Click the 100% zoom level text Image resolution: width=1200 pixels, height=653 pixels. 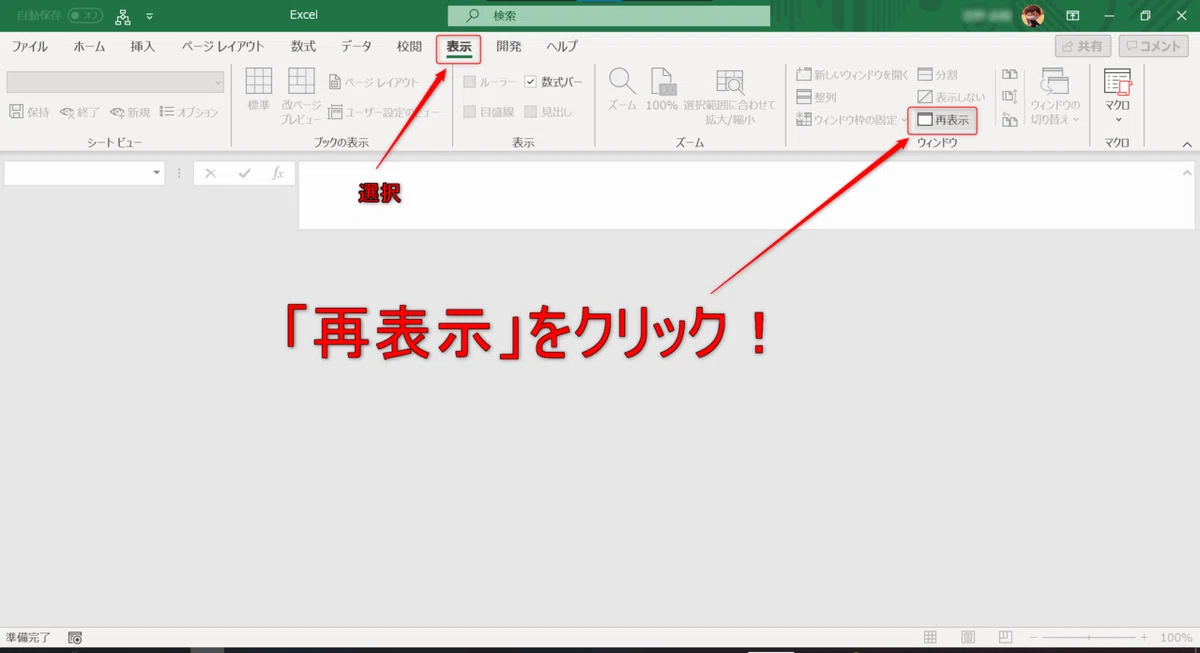[x=1175, y=637]
